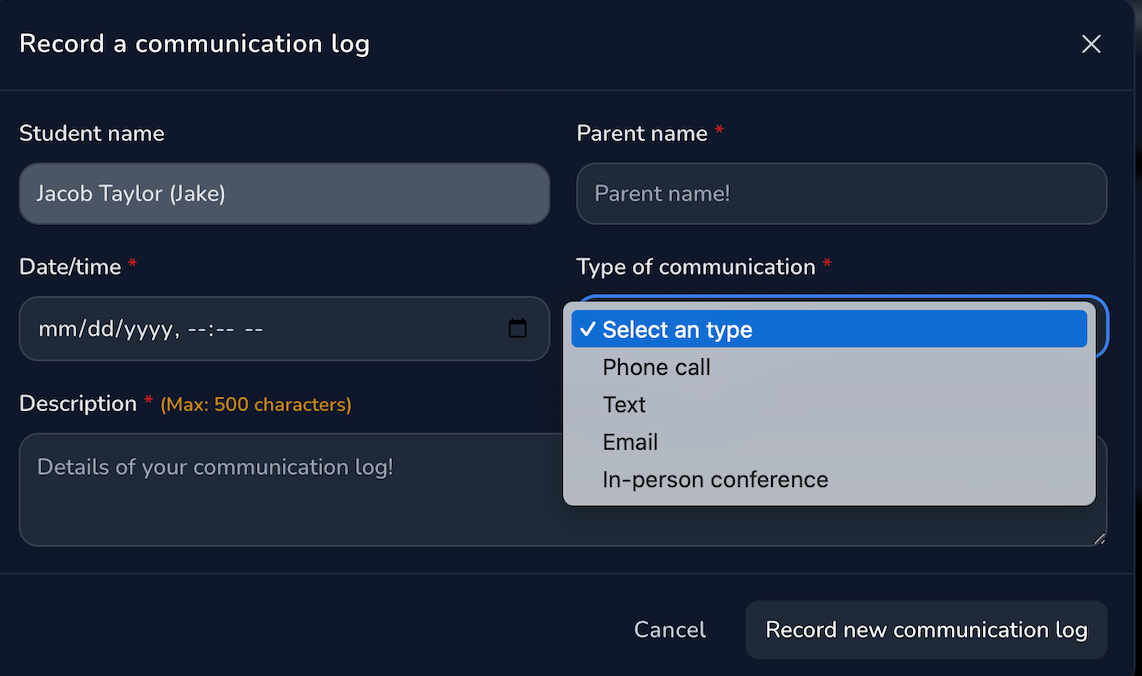Click the Cancel button
The image size is (1142, 676).
(669, 629)
